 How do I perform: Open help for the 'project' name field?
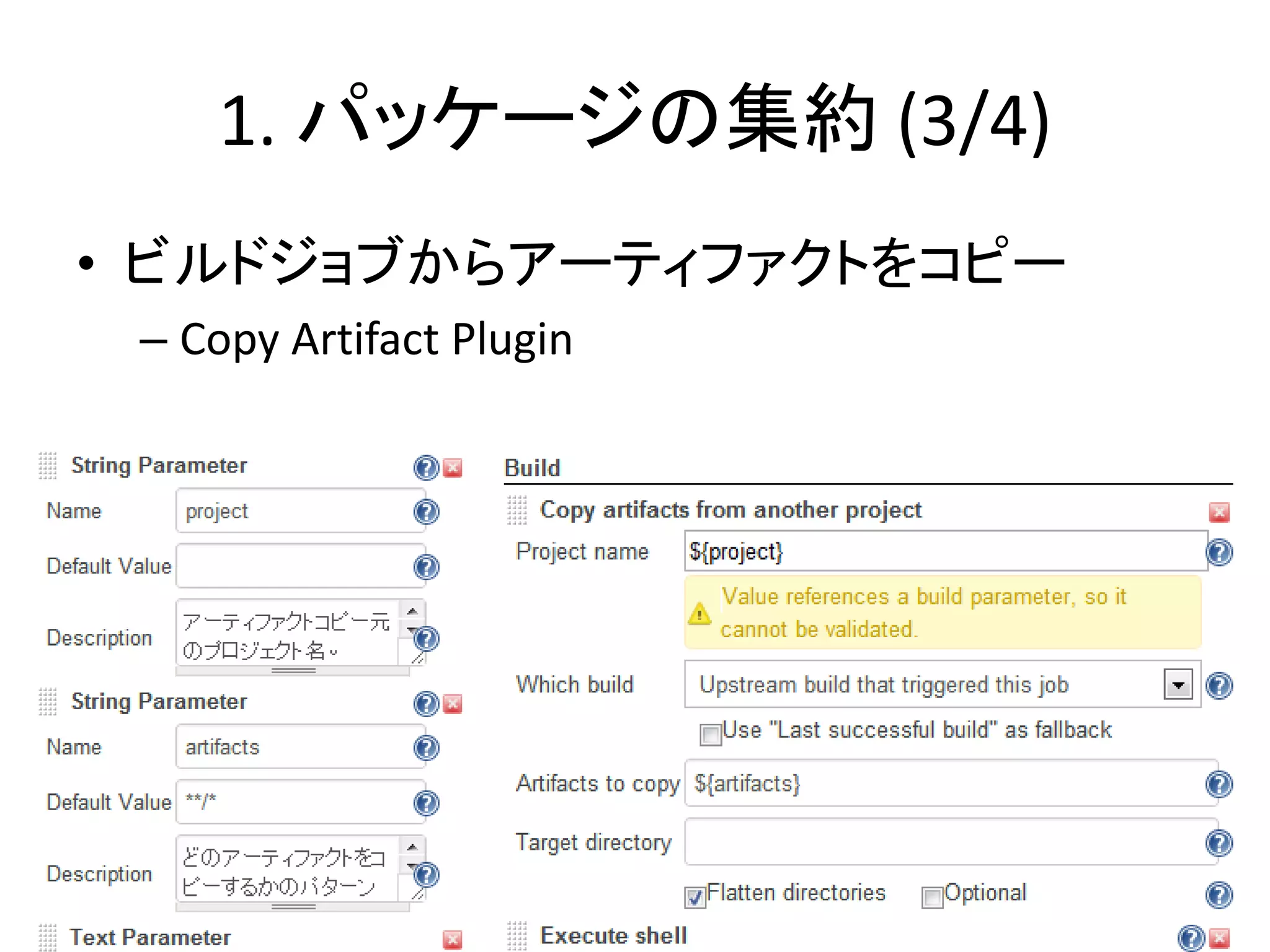426,511
